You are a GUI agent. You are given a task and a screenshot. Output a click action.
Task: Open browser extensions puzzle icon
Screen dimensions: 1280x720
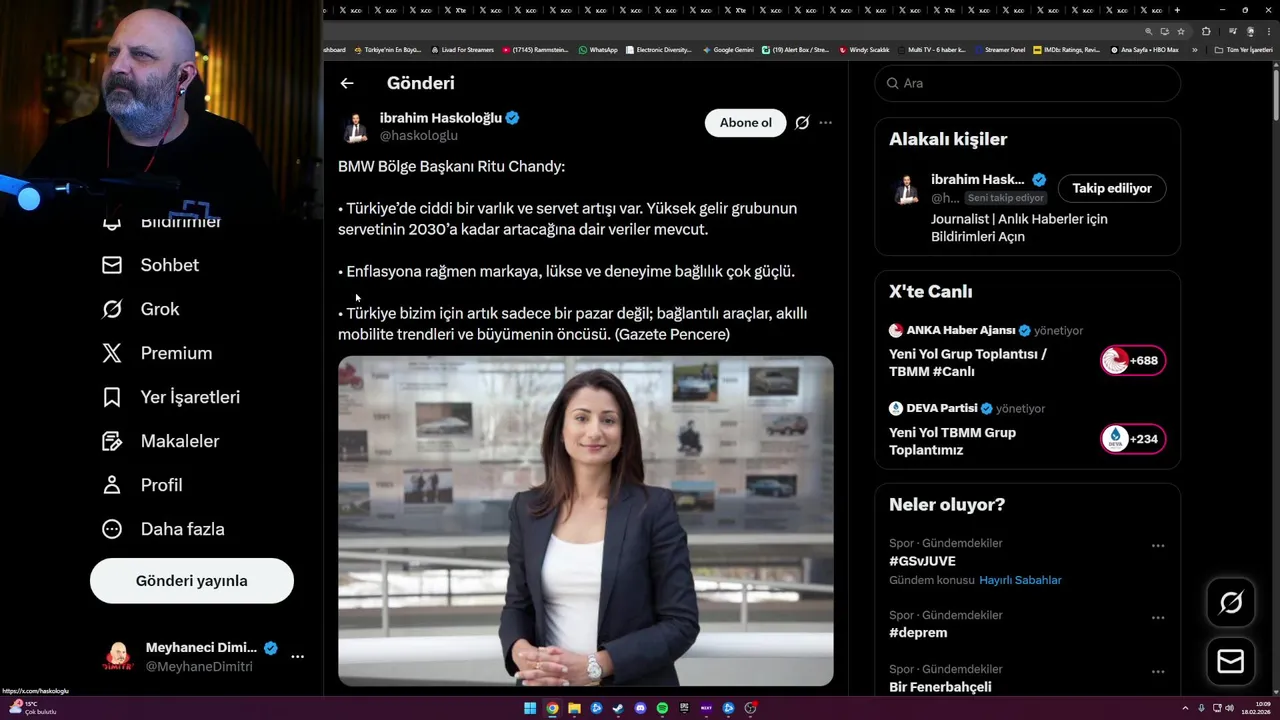(1206, 31)
